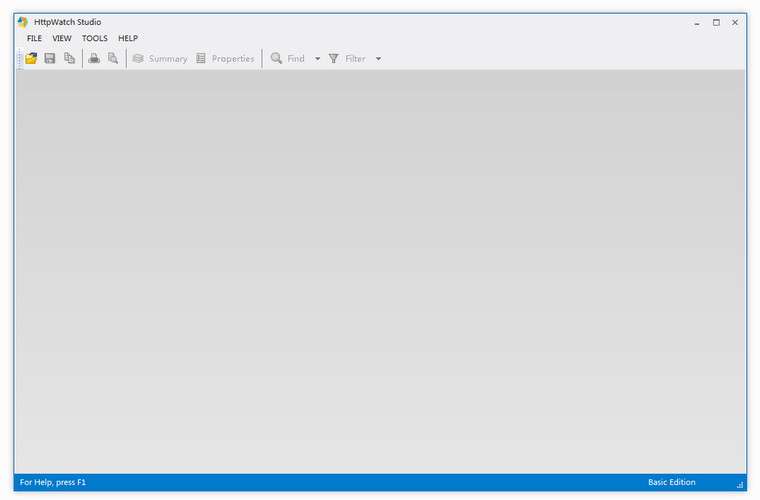Click the 'Basic Edition' status bar text

point(671,482)
